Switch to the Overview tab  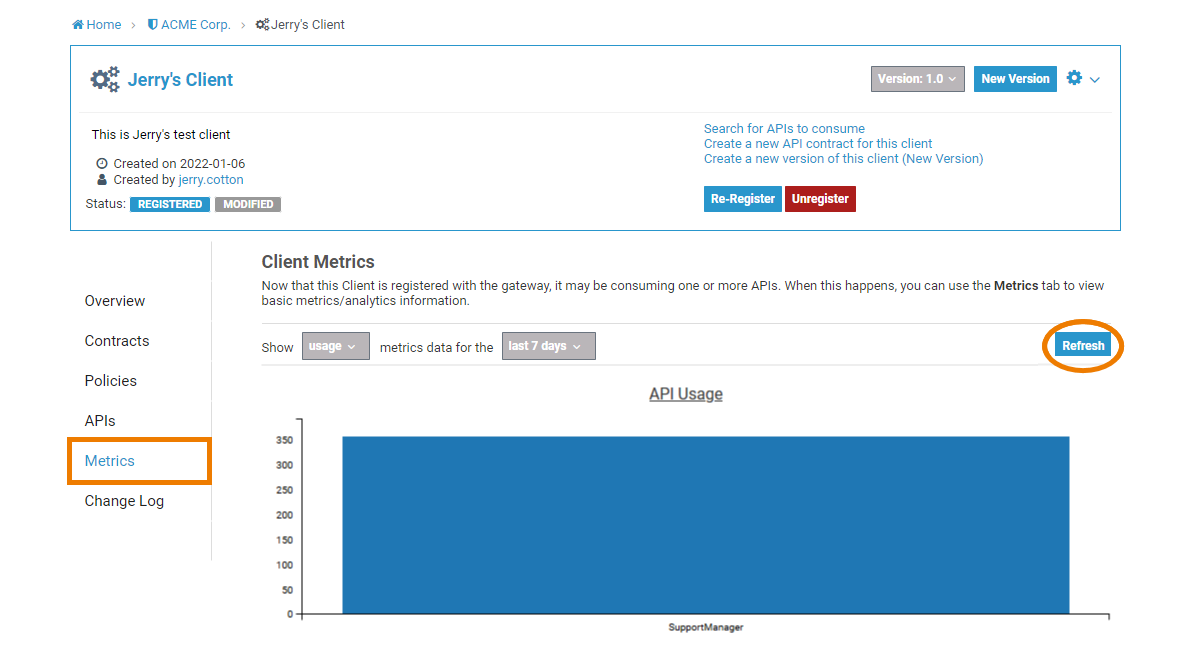[115, 301]
